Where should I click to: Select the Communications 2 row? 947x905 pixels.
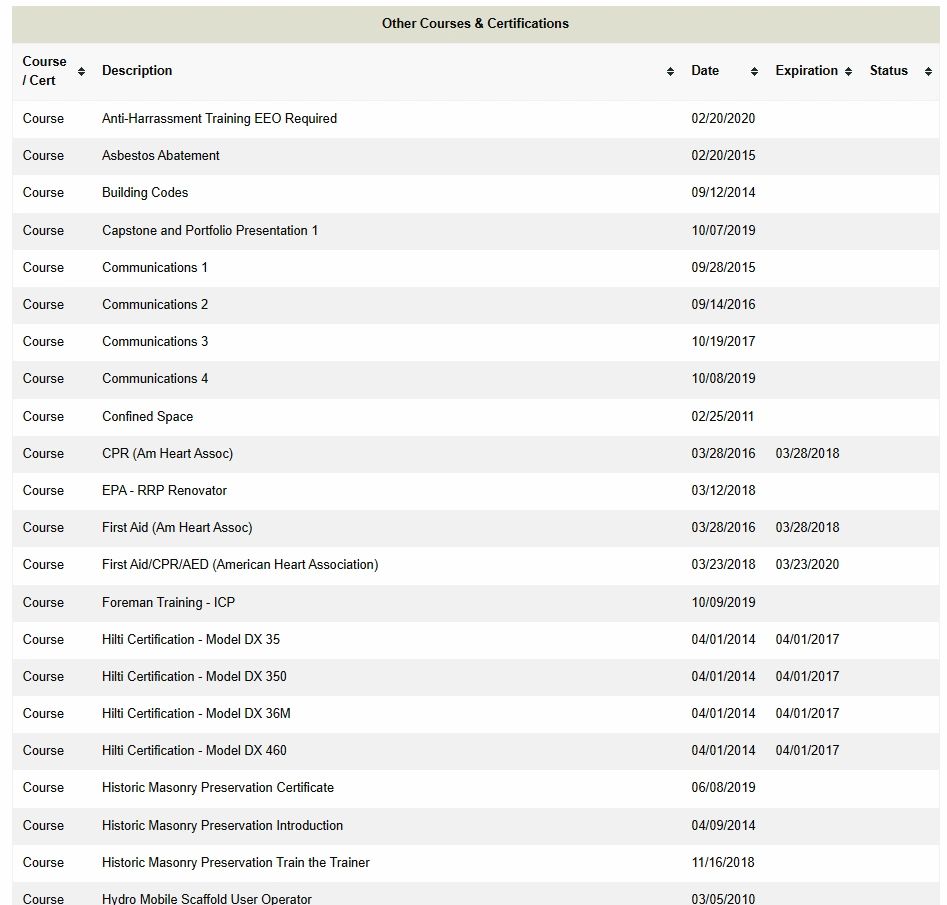tap(475, 304)
